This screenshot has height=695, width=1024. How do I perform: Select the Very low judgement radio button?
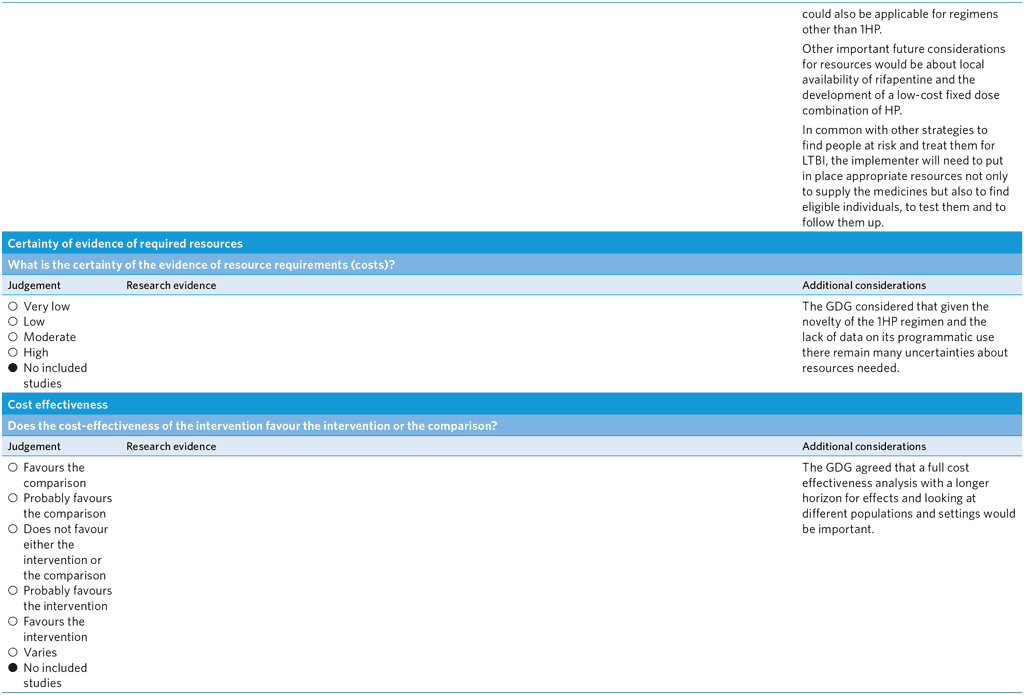coord(11,306)
